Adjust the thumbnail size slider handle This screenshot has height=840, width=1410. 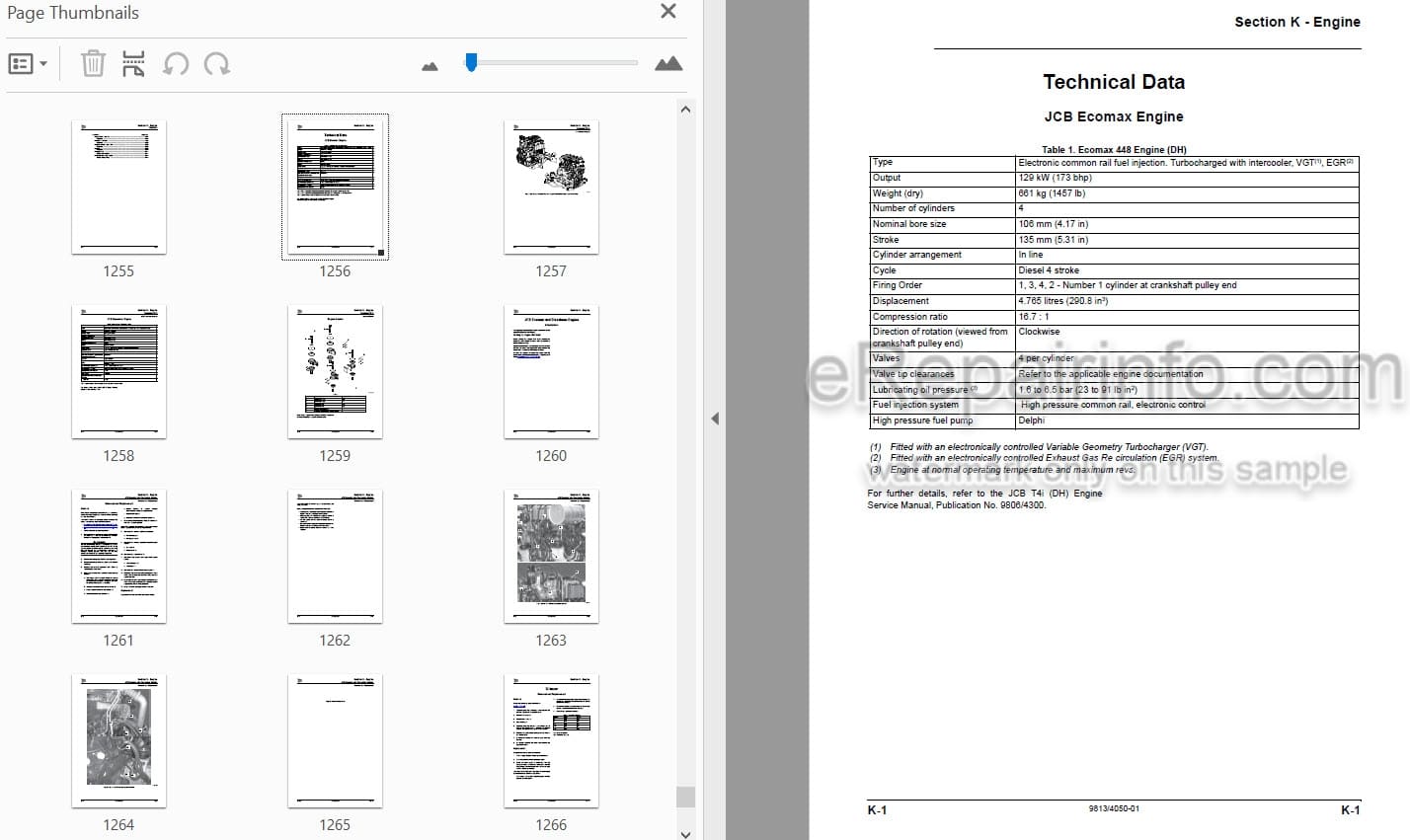471,62
